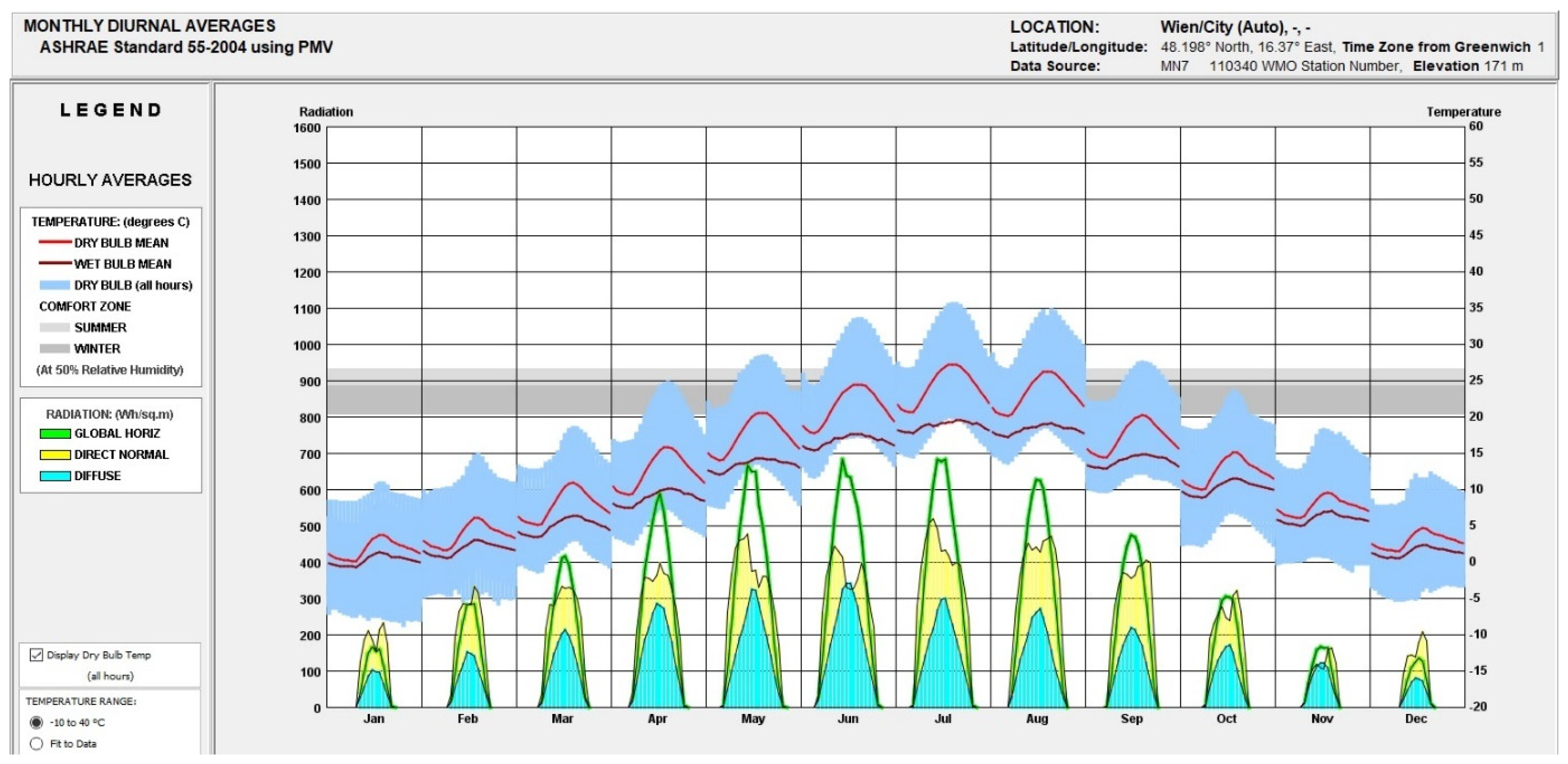This screenshot has height=764, width=1568.
Task: Select the -10 to 40 °C radio button
Action: 37,723
